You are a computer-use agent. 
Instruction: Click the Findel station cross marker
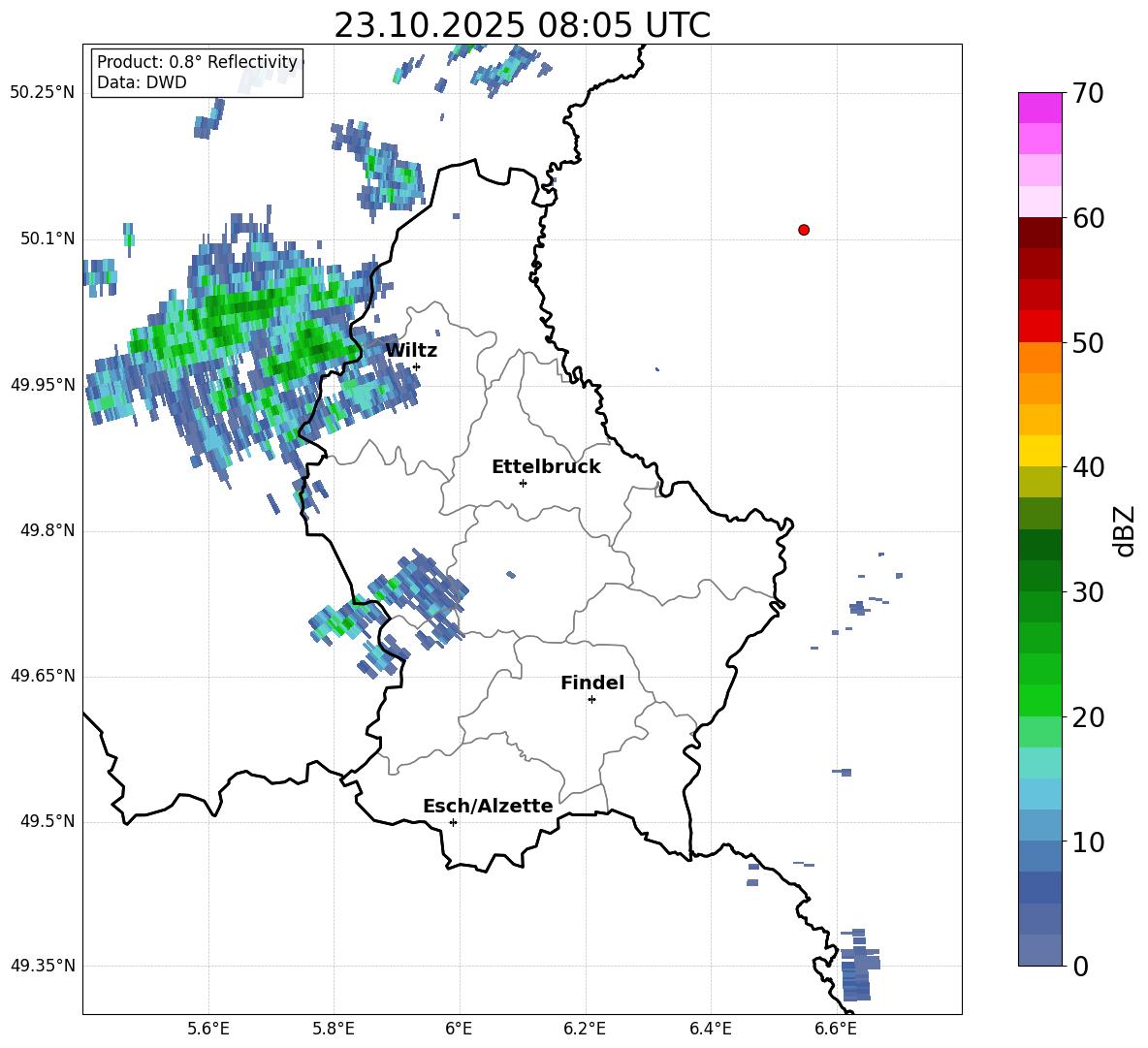click(591, 700)
